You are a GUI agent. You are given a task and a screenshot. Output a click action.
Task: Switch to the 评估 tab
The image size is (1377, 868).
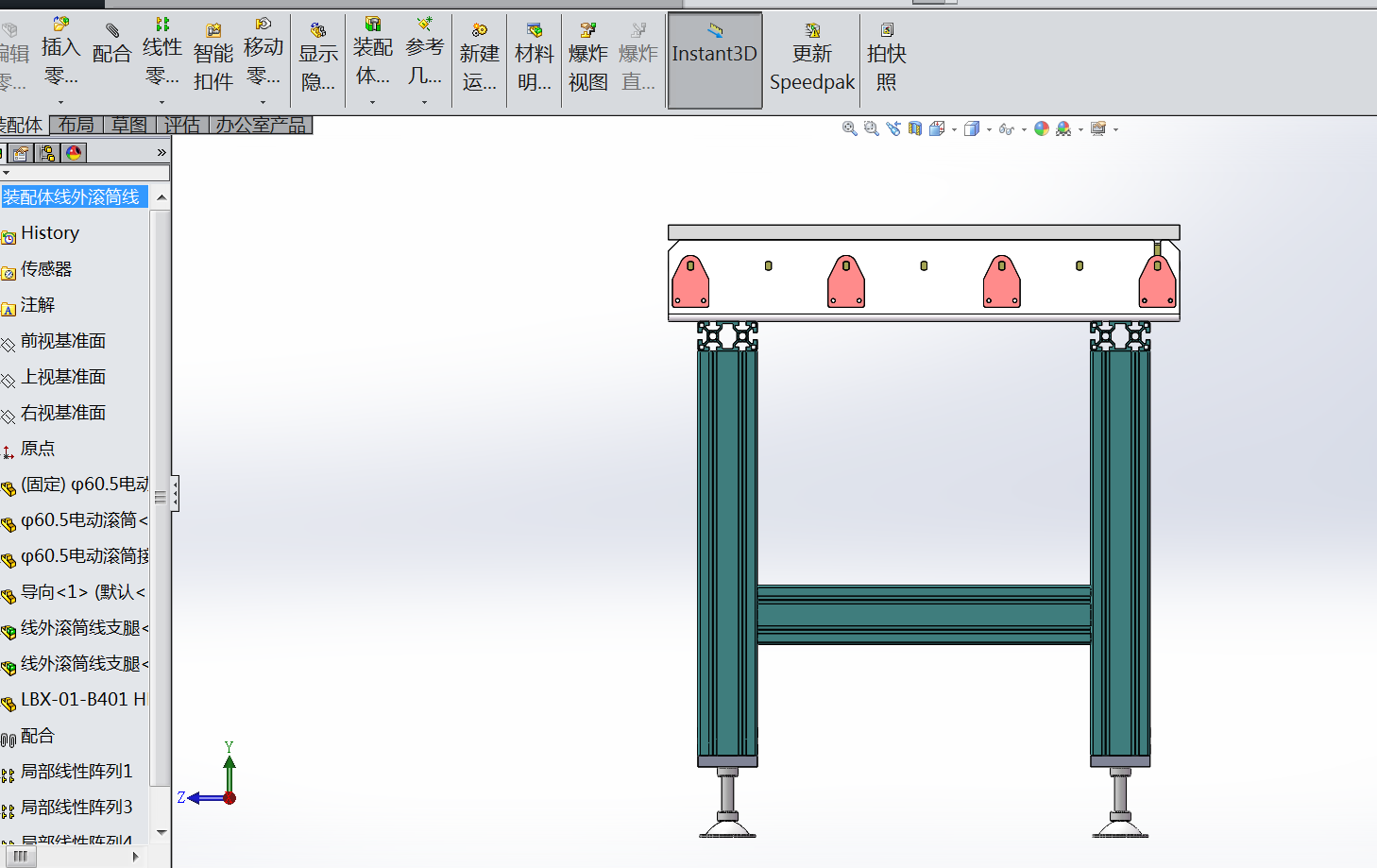tap(182, 125)
